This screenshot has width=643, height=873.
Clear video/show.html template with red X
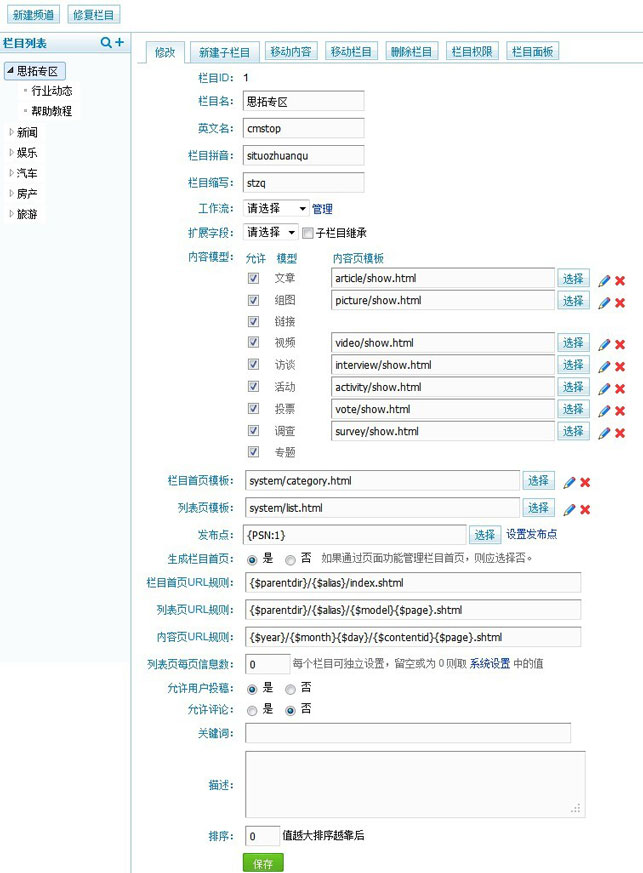tap(620, 345)
